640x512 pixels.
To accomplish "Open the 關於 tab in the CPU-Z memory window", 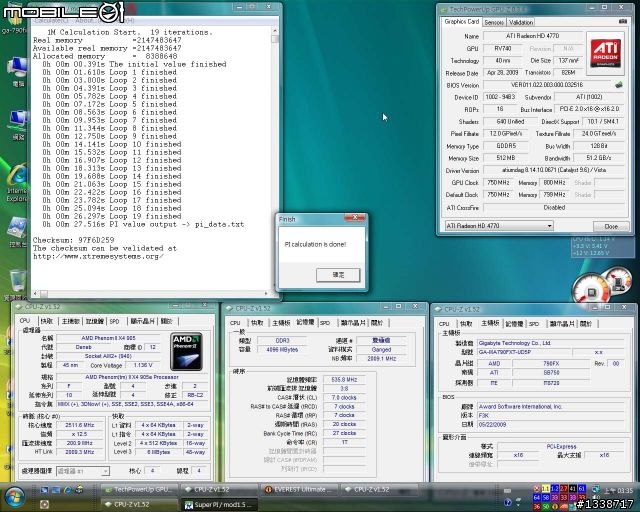I will (377, 323).
